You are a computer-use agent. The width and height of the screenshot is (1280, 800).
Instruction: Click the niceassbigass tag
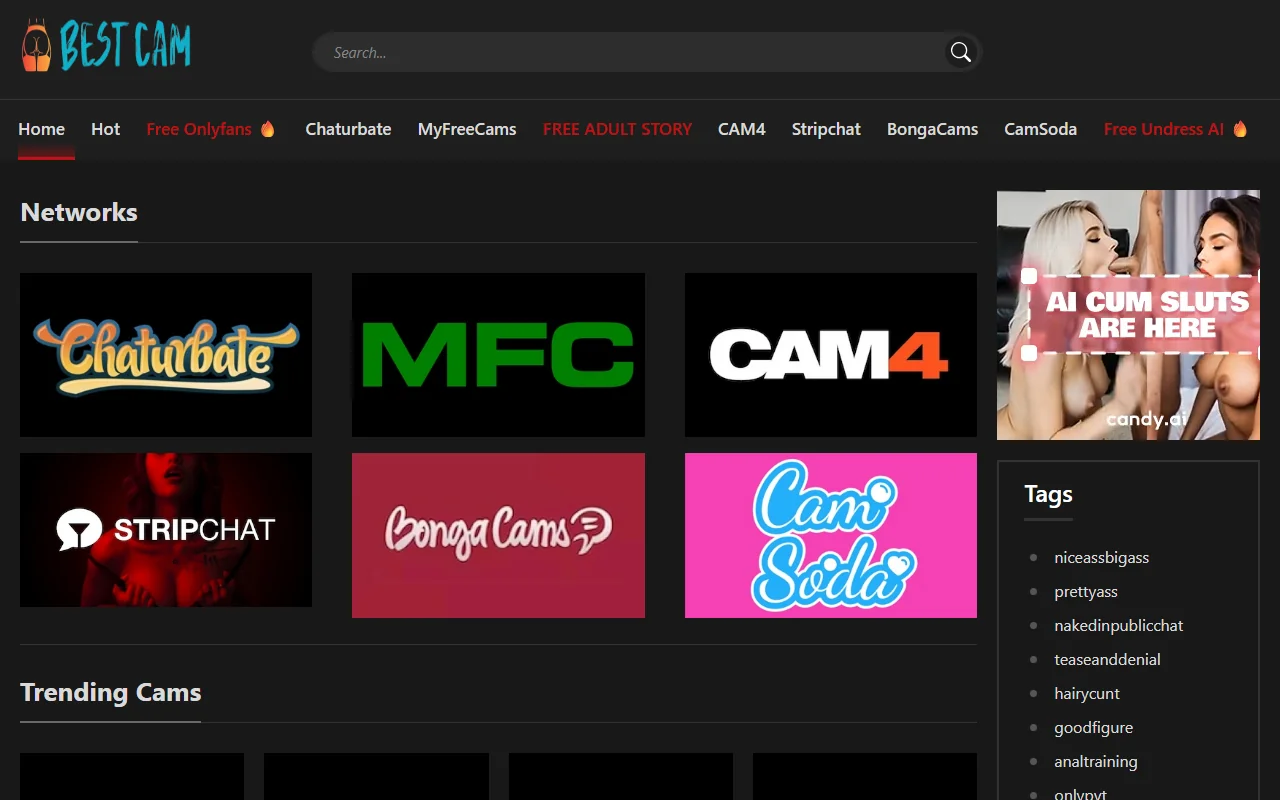[1101, 557]
